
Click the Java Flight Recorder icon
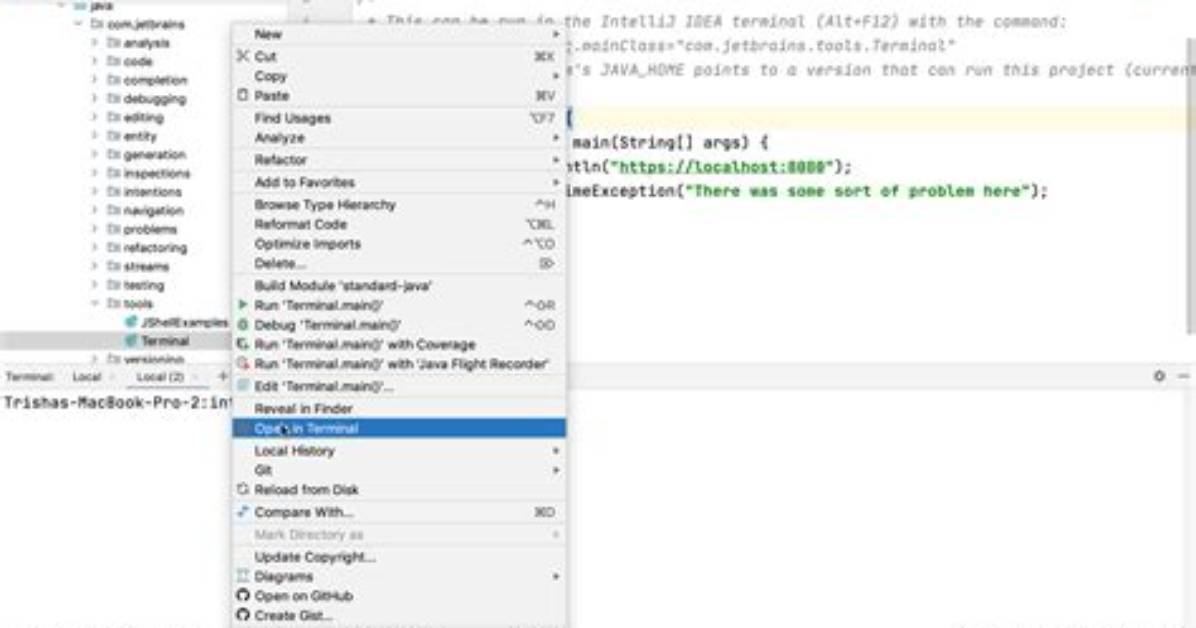coord(243,364)
